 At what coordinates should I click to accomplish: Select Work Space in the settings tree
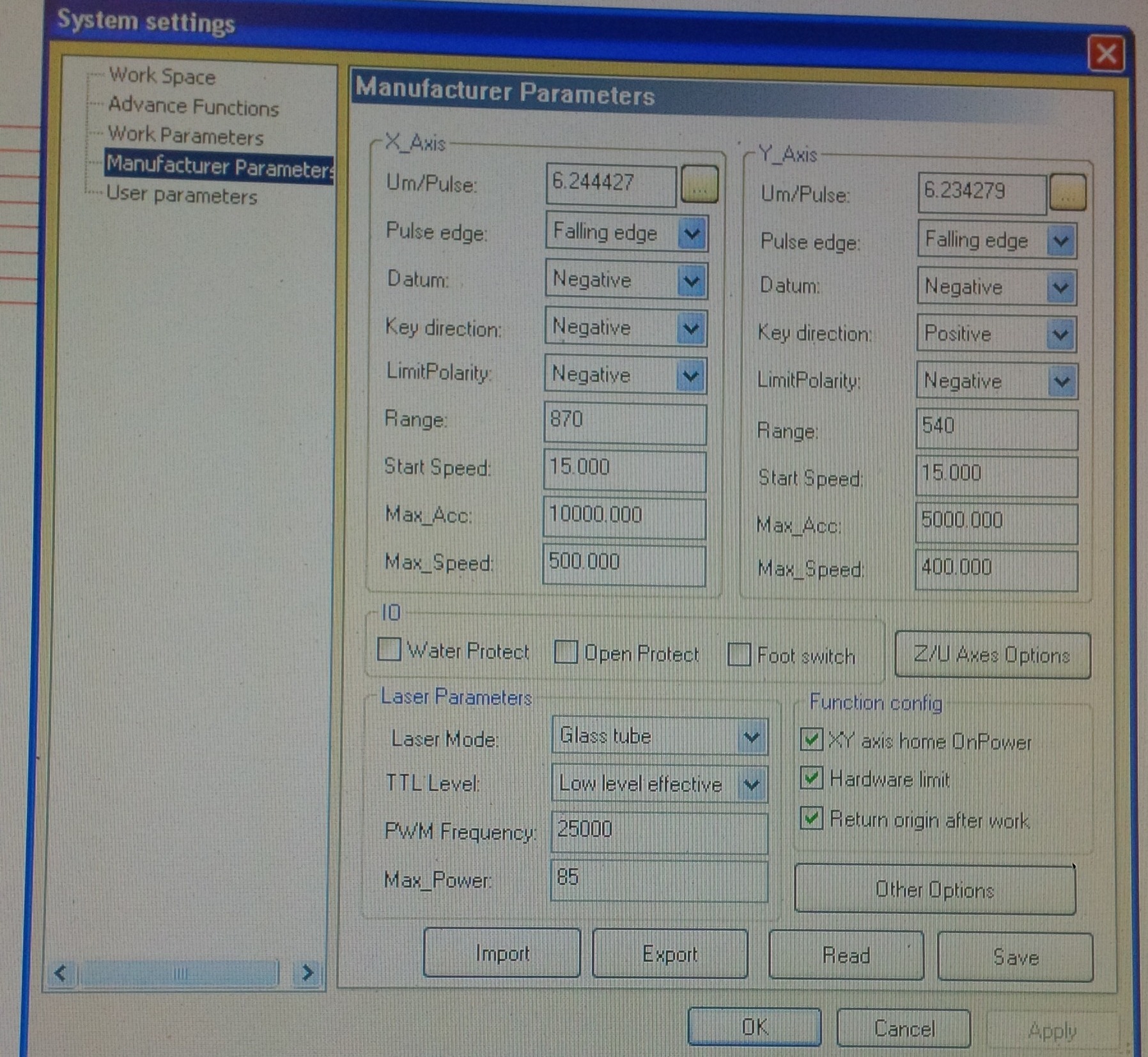(162, 76)
